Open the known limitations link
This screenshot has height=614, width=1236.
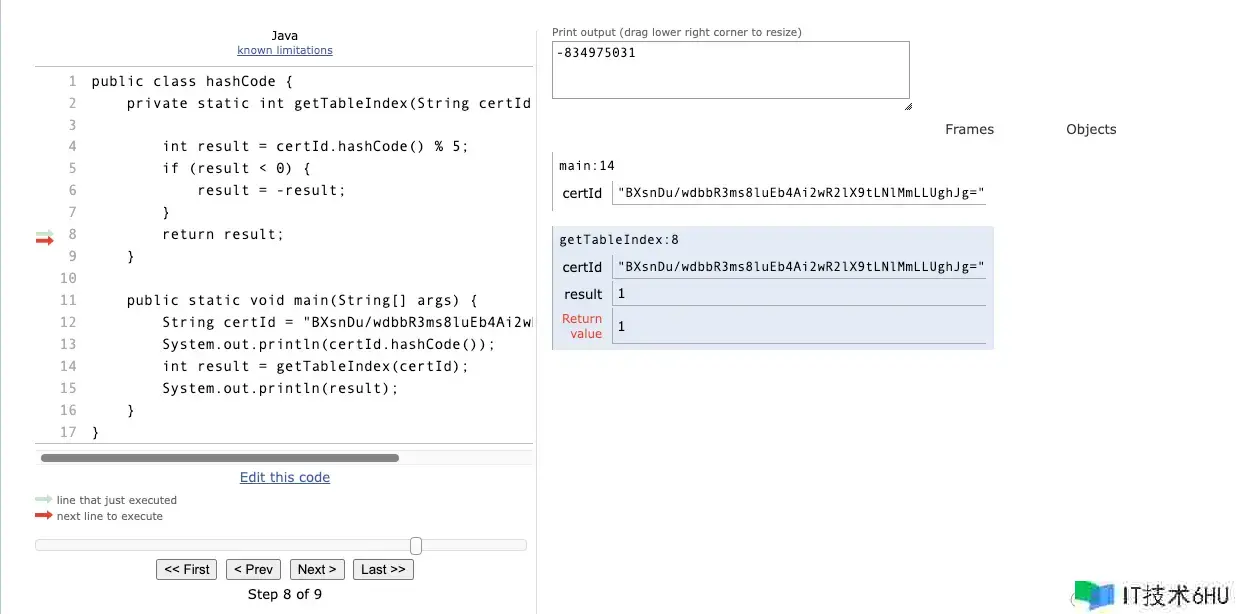pos(285,50)
